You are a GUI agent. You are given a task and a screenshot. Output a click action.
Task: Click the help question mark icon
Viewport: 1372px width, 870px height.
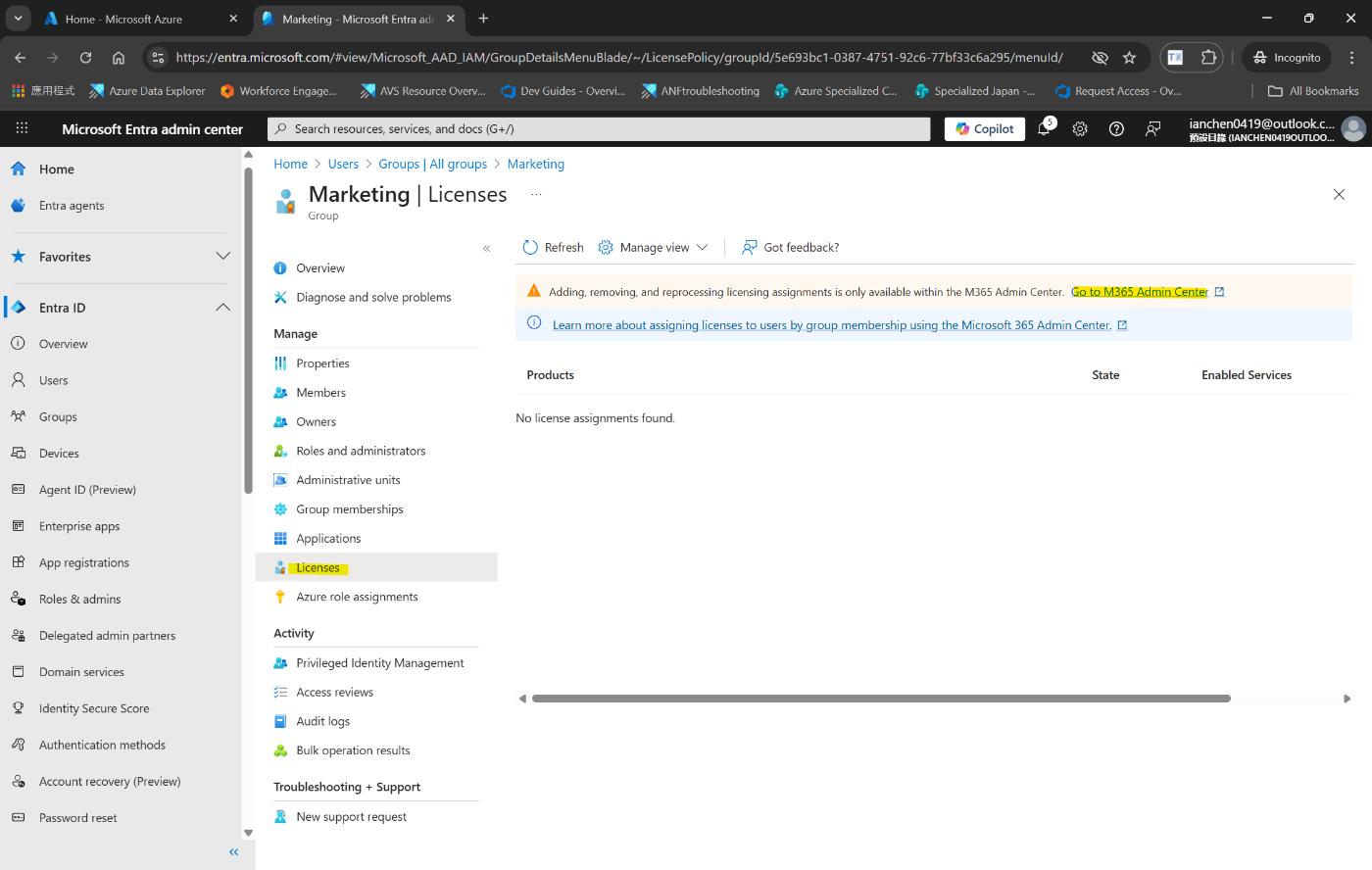[1116, 129]
